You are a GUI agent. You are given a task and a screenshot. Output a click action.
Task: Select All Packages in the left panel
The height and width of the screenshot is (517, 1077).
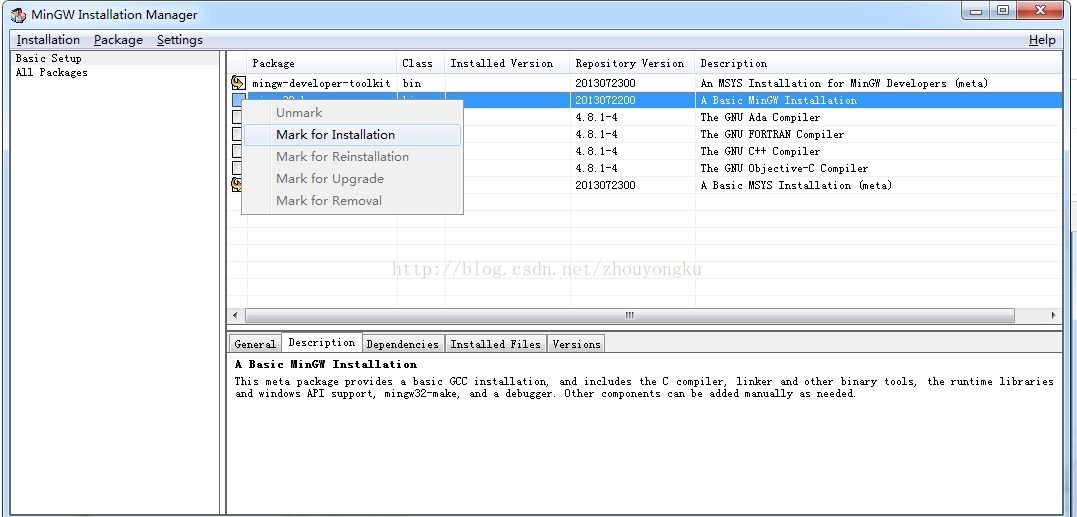(52, 72)
